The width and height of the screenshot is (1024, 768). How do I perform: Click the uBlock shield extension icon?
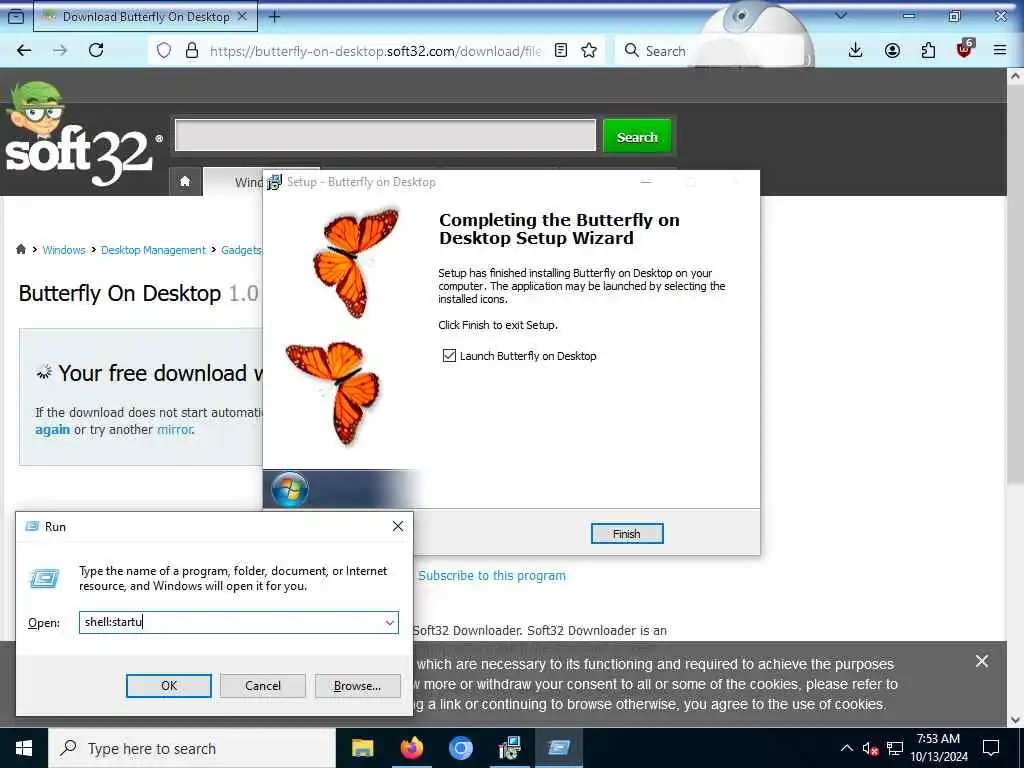(965, 49)
